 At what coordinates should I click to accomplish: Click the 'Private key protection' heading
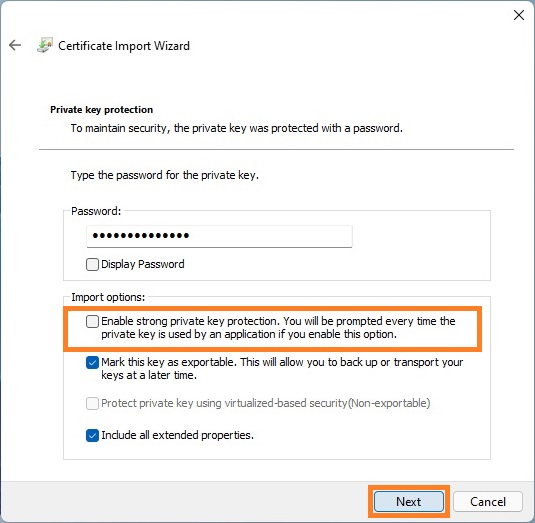tap(101, 110)
